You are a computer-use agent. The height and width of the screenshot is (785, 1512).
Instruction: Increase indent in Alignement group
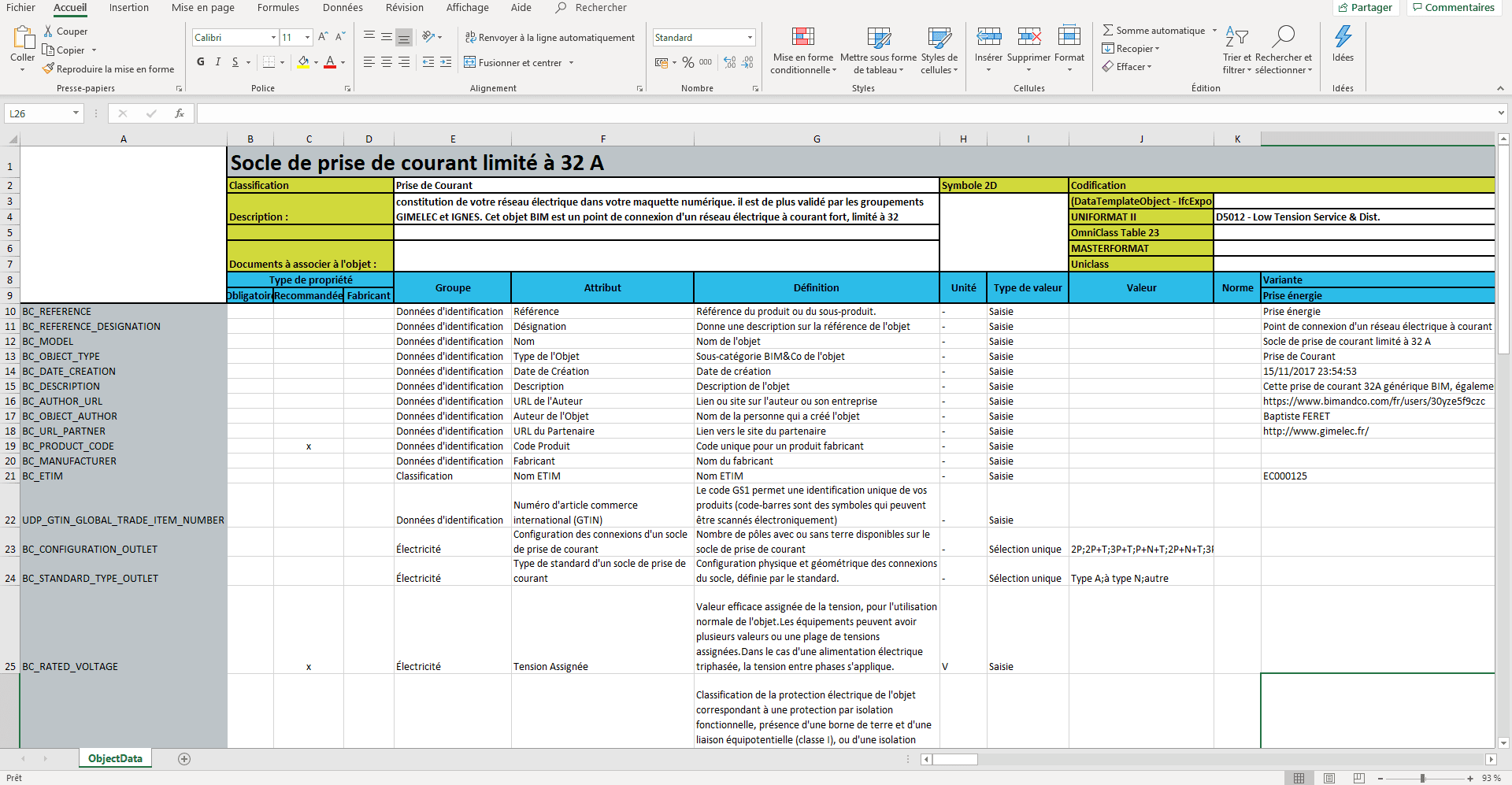click(x=446, y=62)
